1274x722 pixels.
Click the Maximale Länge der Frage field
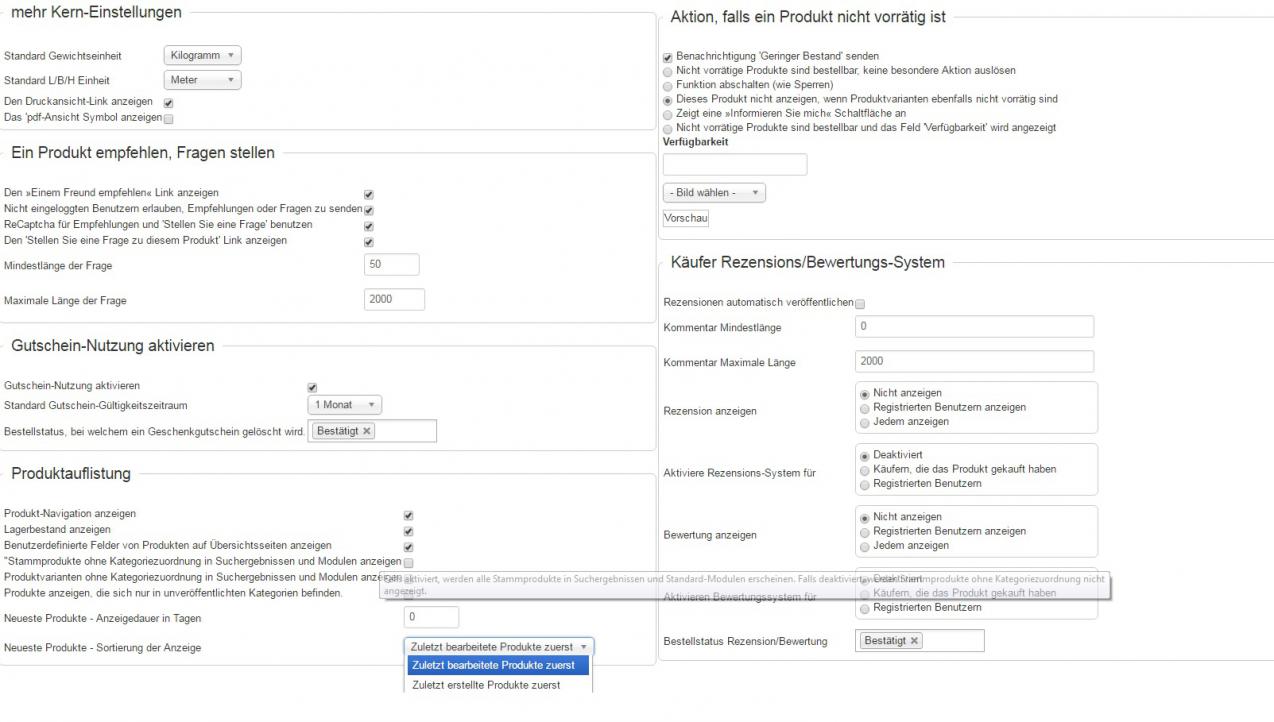(x=395, y=299)
